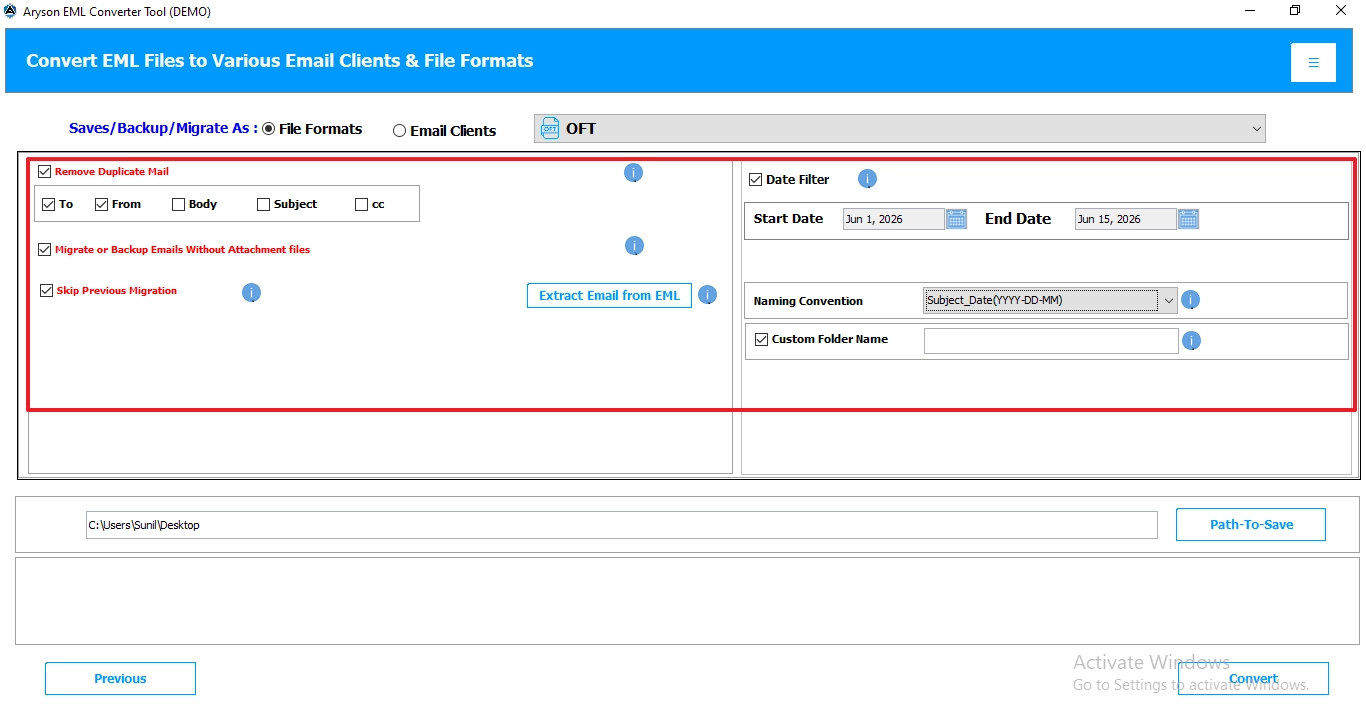
Task: Click Aryson app logo in title bar
Action: pyautogui.click(x=11, y=11)
